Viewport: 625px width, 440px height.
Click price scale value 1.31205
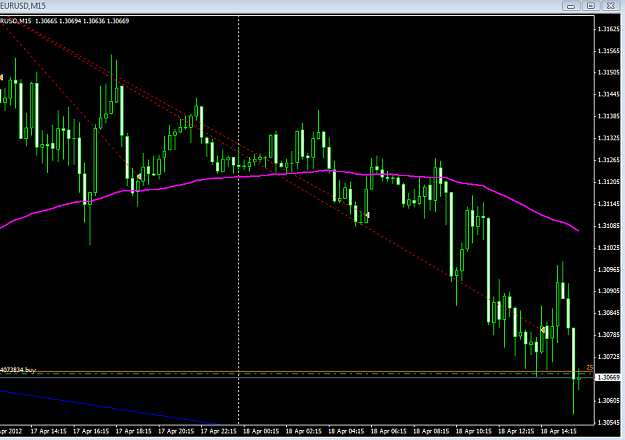tap(609, 182)
